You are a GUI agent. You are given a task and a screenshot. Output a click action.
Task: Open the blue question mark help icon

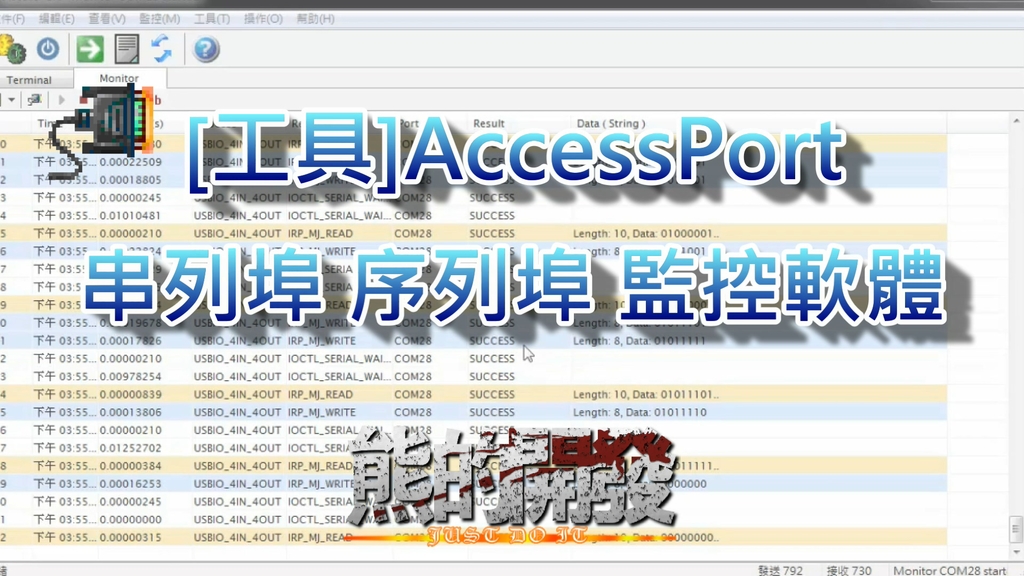206,49
